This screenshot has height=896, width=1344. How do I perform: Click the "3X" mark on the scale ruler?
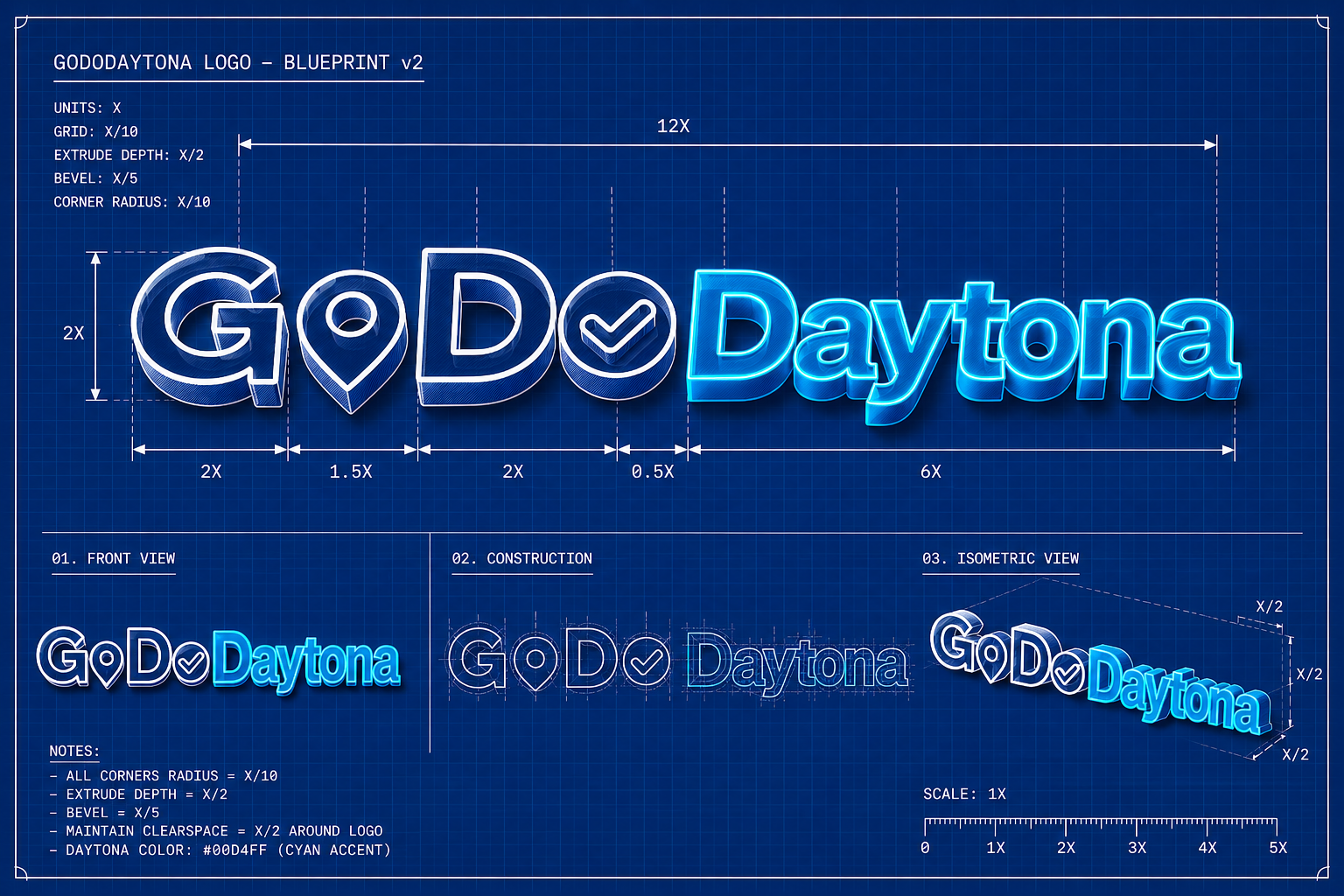coord(1137,848)
